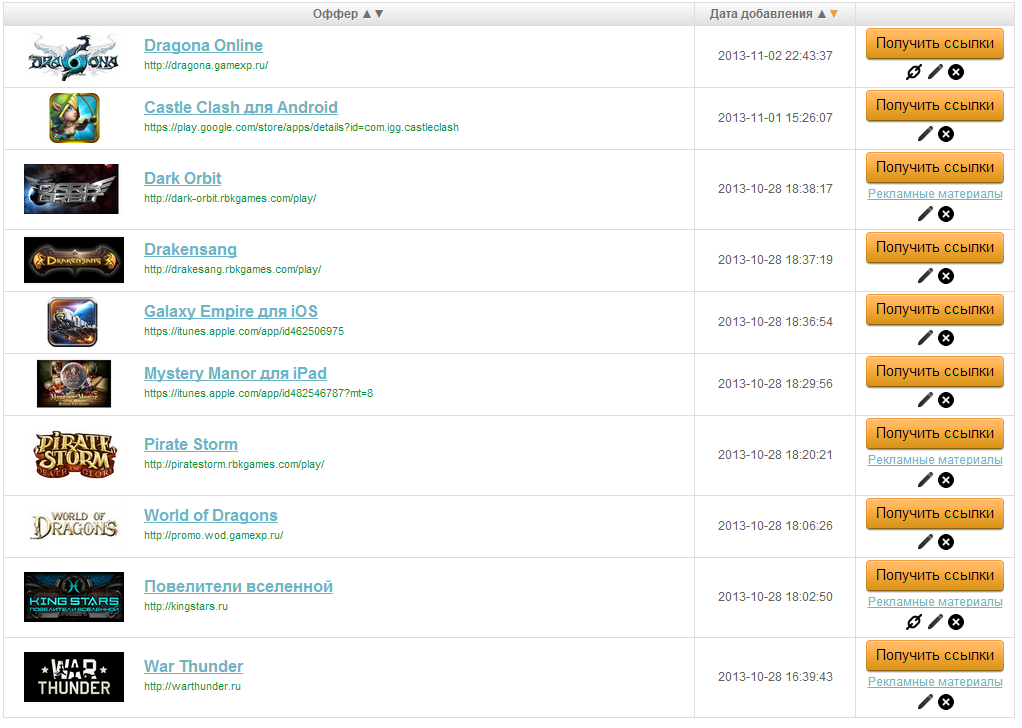Edit the Galaxy Empire для iOS offer

pyautogui.click(x=925, y=338)
